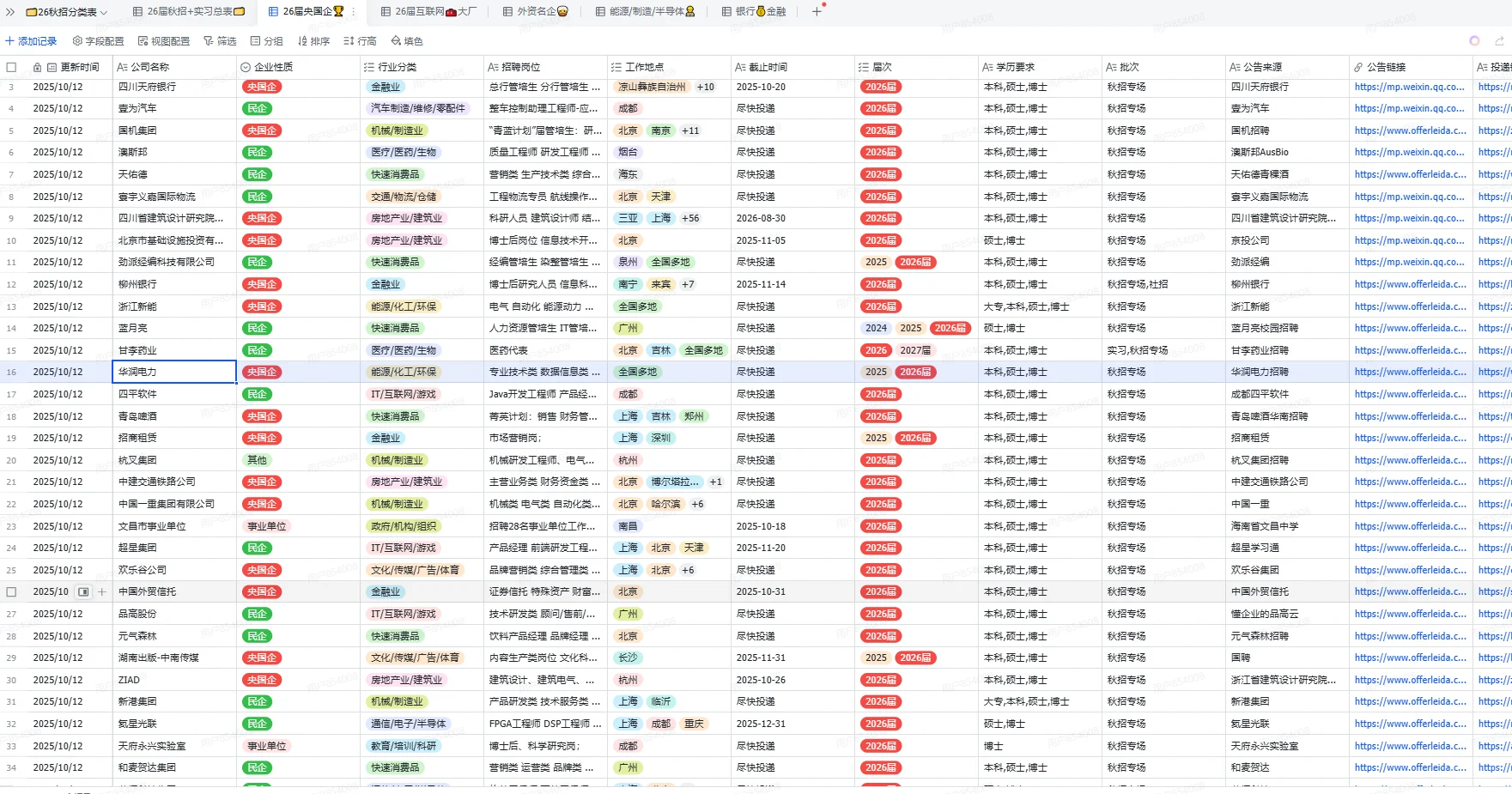Click the 公告链接 column header

[x=1412, y=67]
